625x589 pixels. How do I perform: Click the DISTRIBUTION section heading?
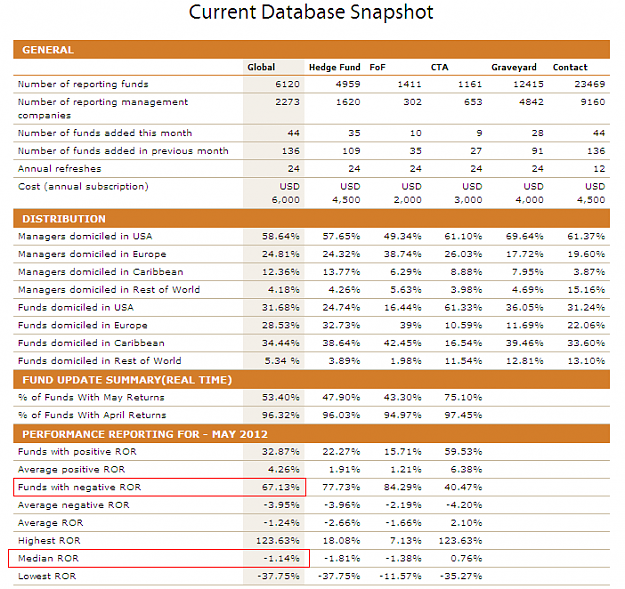pos(64,219)
